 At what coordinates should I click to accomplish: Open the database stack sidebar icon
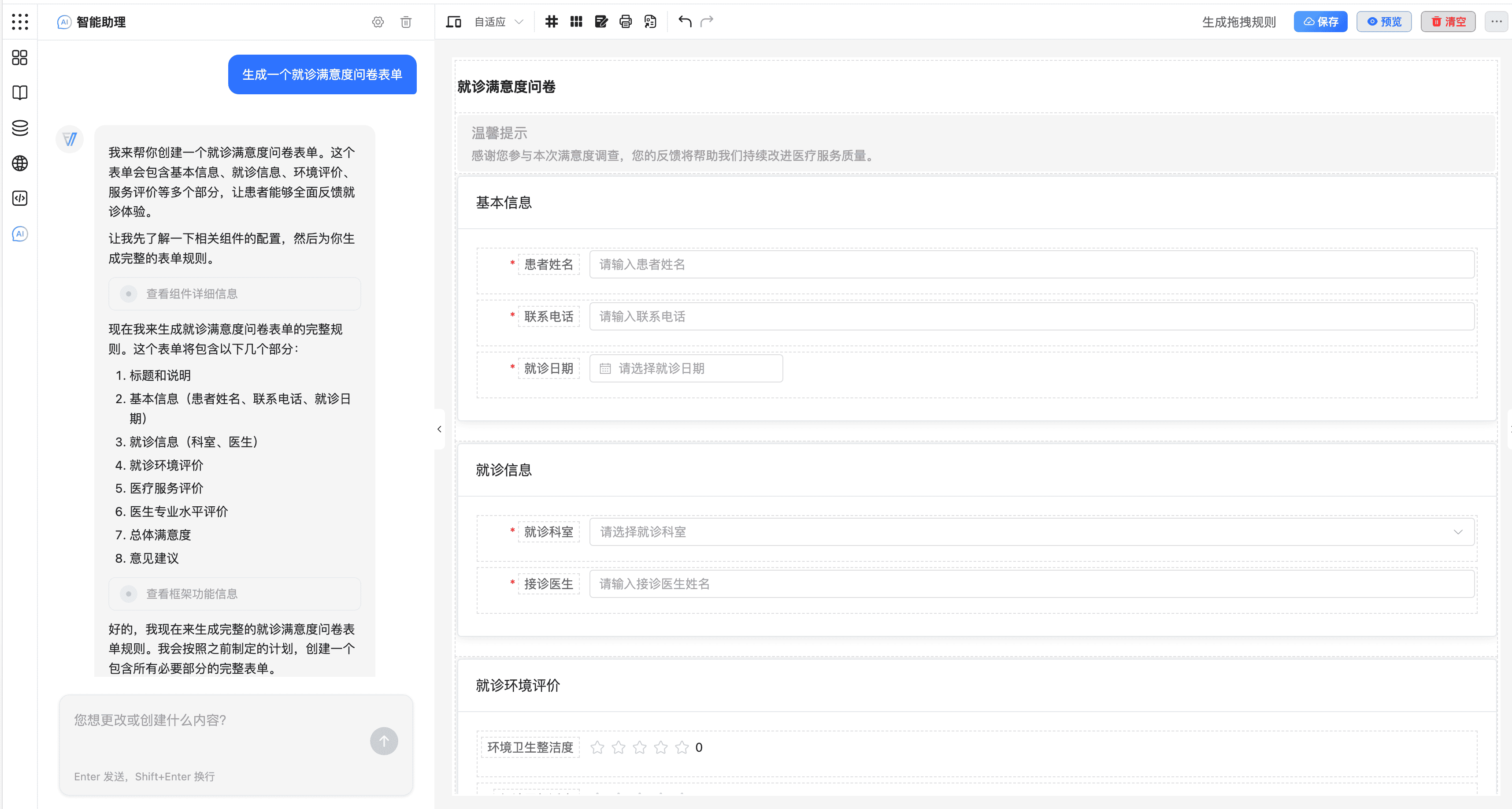(x=20, y=128)
